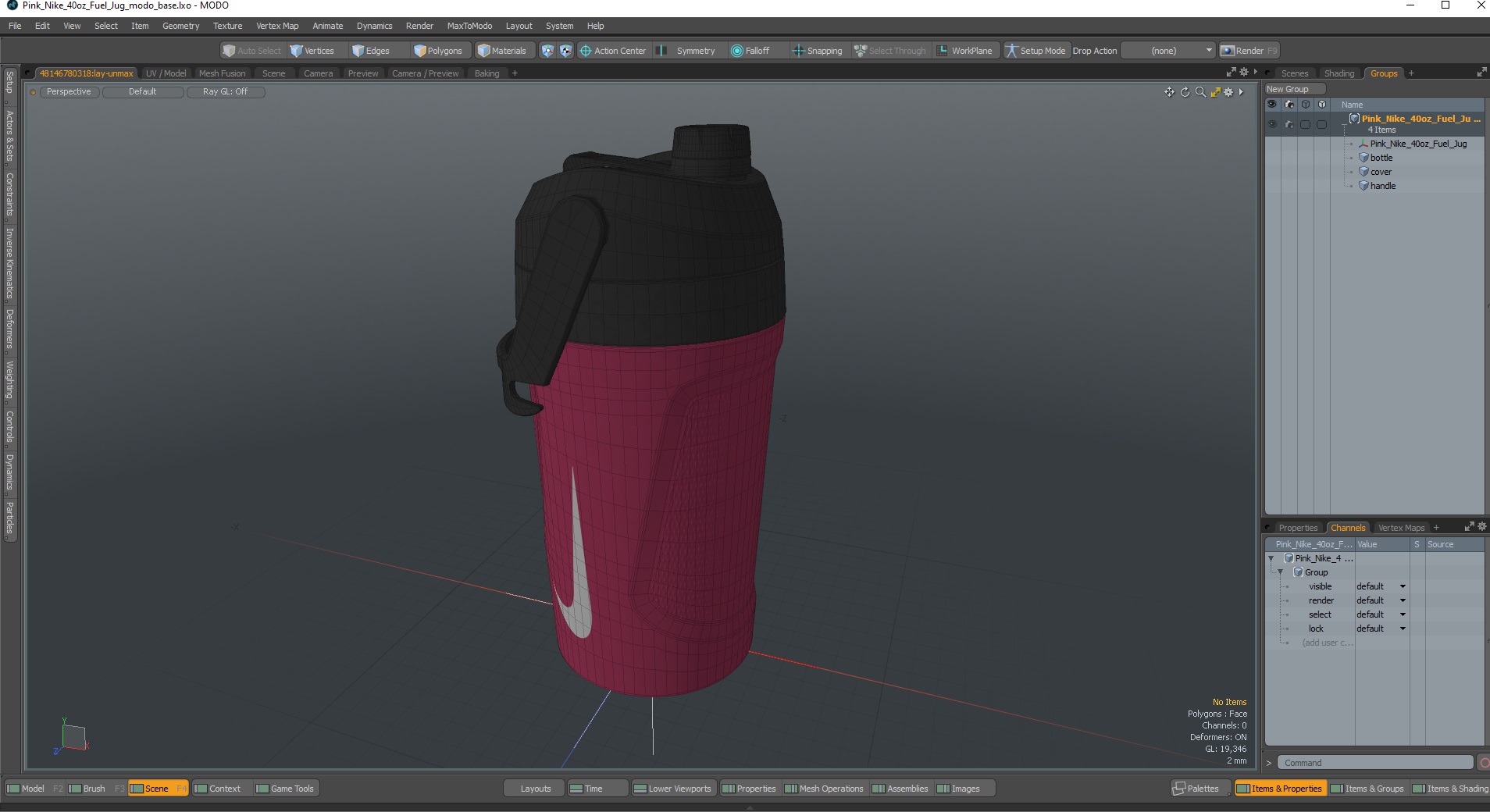Open viewport-tabs gear icon above the viewport

click(x=1244, y=72)
